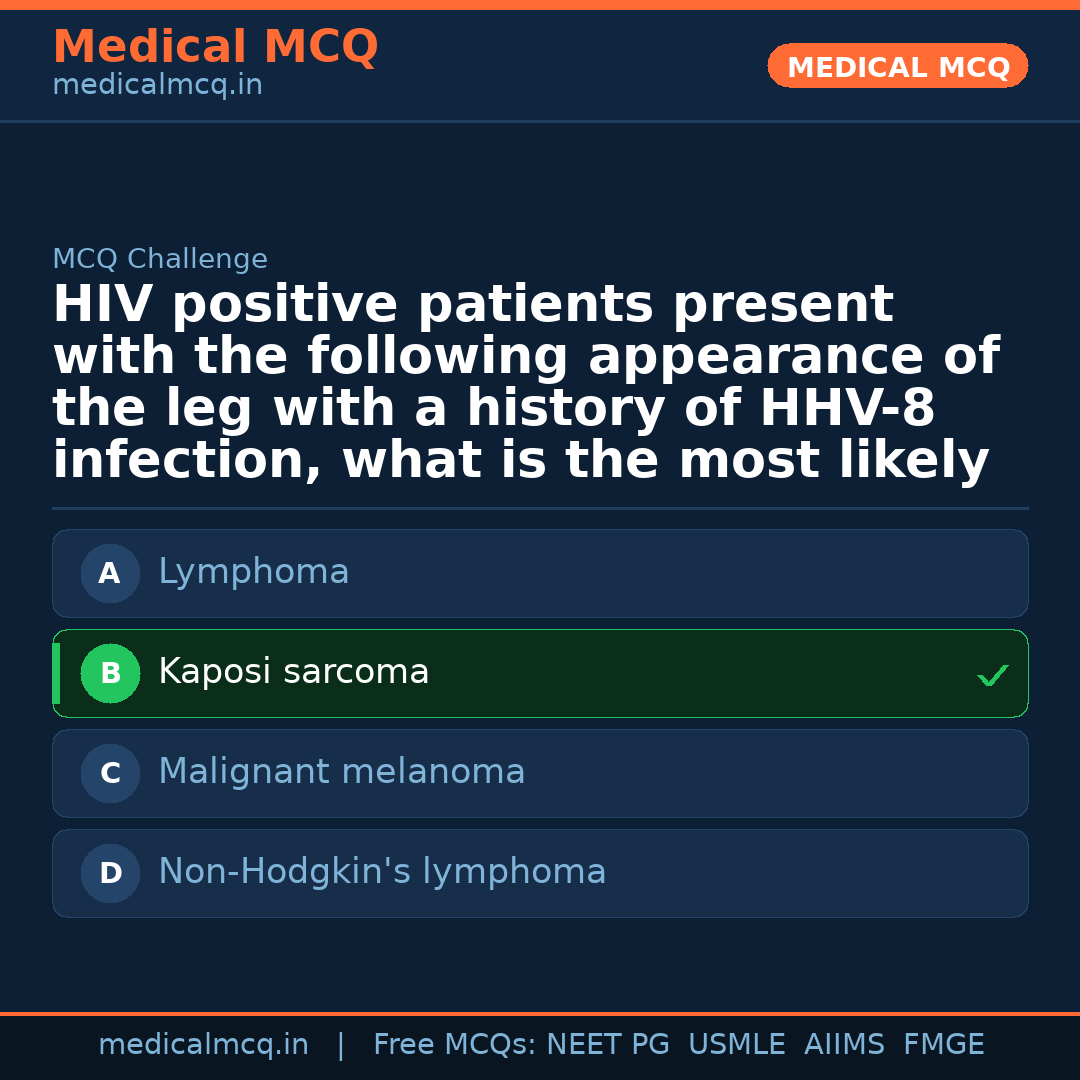This screenshot has width=1080, height=1080.
Task: Click the letter D option circle
Action: [110, 874]
